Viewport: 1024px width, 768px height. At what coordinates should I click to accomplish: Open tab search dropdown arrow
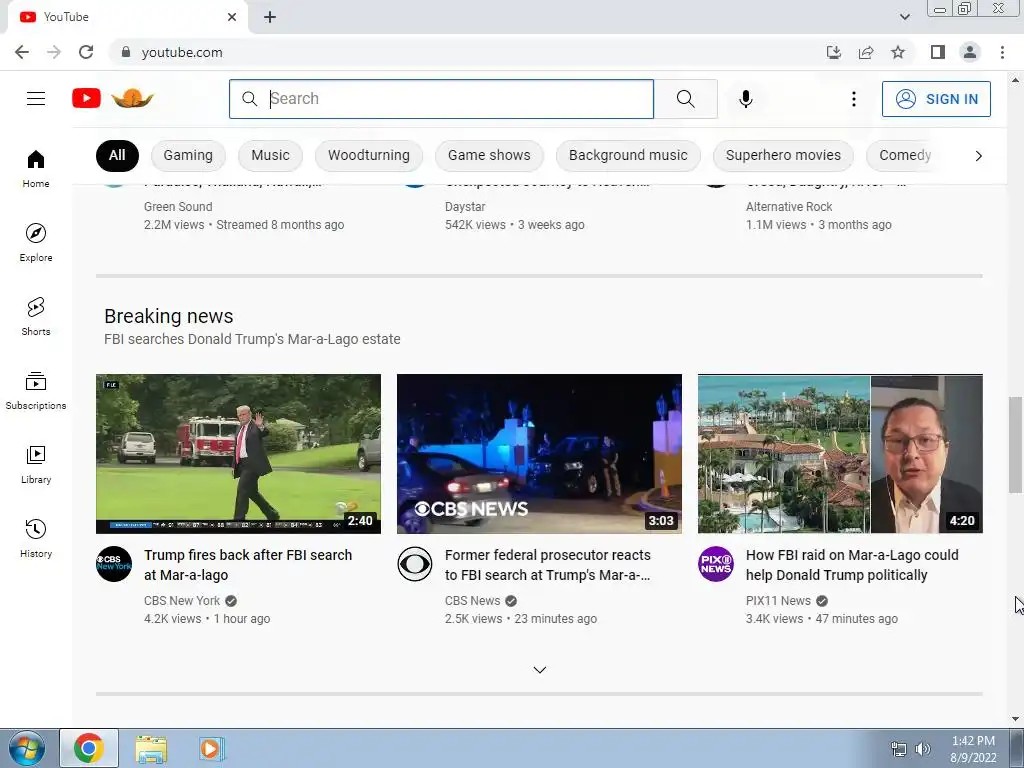(x=904, y=17)
